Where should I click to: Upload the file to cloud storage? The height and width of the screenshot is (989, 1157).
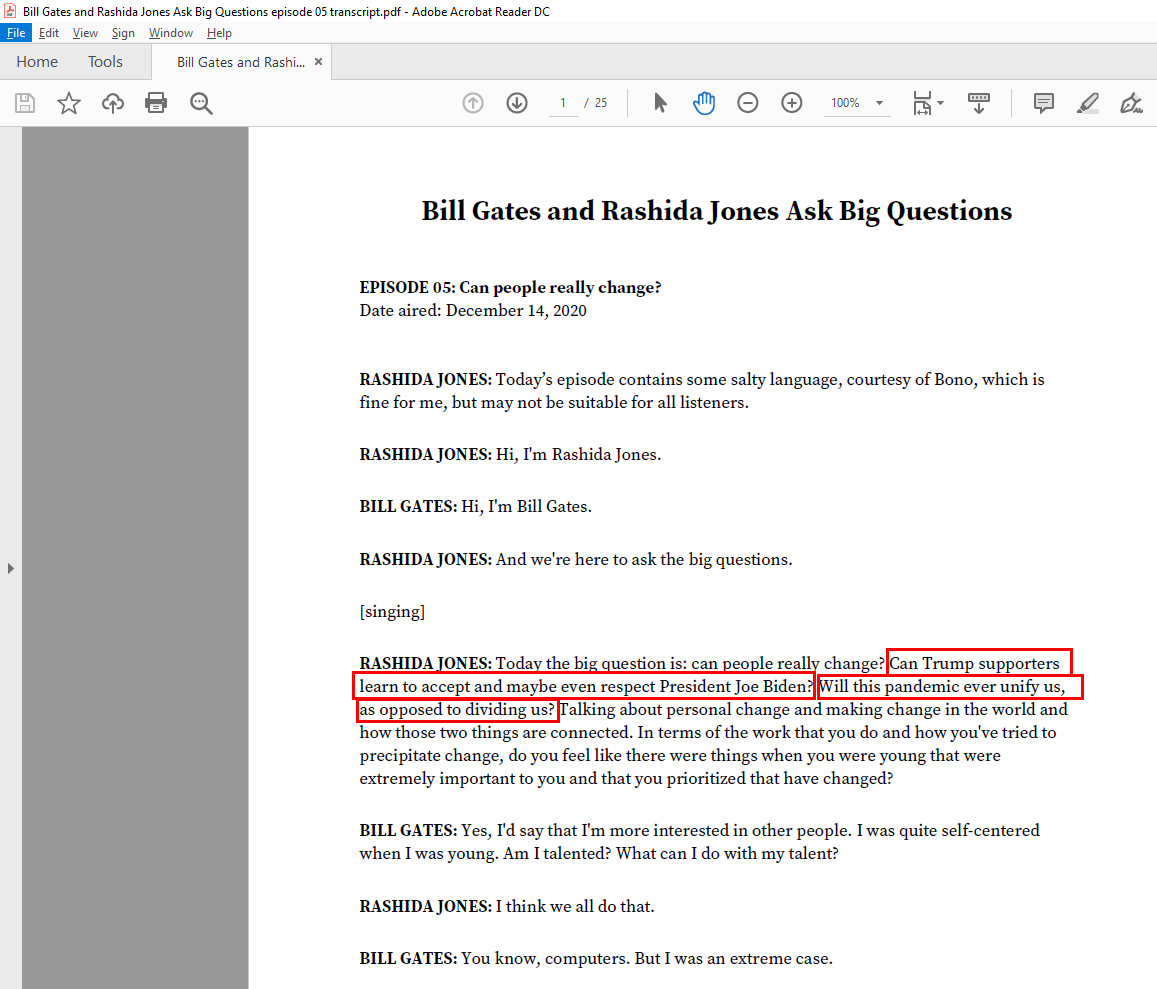click(x=112, y=103)
